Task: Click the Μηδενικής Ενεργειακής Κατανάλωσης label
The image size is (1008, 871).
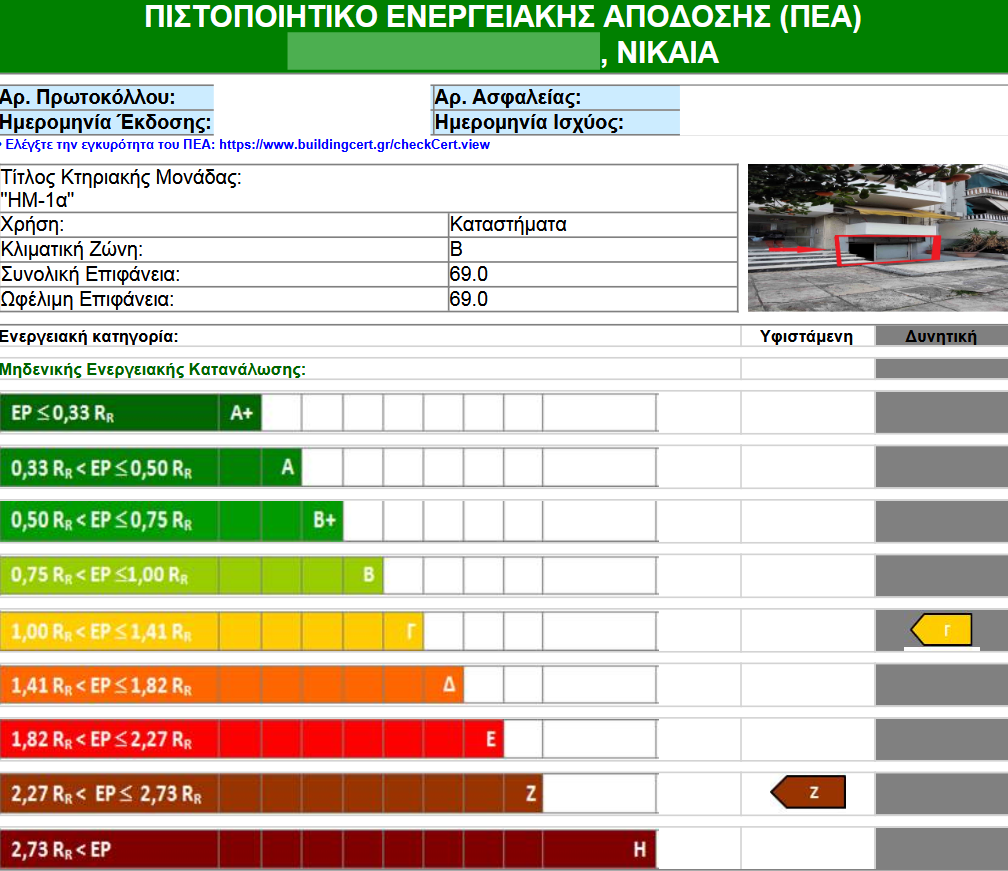Action: tap(153, 369)
